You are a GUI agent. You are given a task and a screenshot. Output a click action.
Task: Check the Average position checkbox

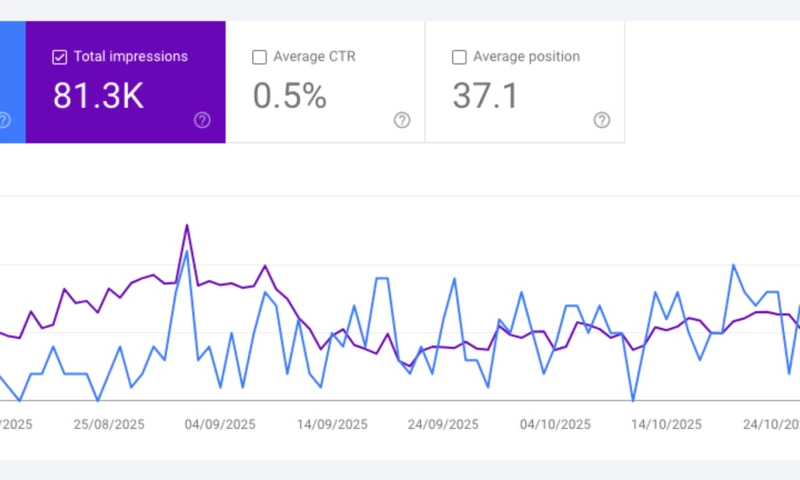(459, 57)
